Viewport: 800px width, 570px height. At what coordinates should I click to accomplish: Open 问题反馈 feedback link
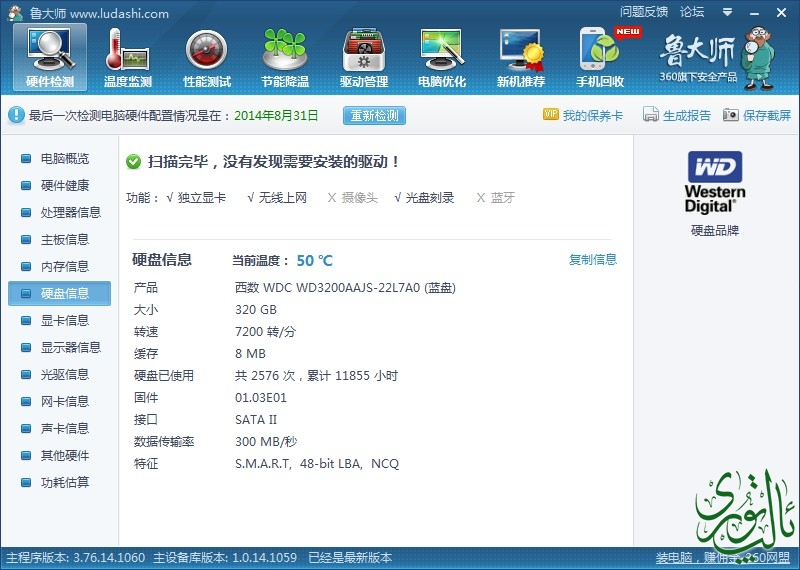(x=644, y=12)
